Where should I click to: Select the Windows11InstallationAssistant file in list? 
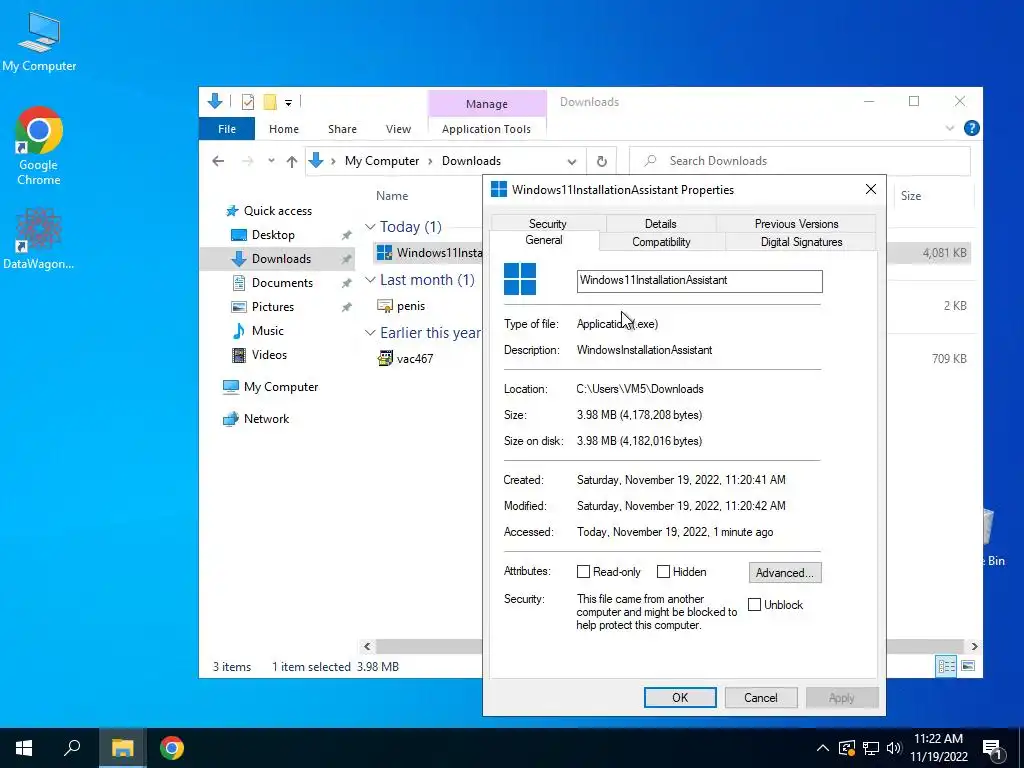[x=429, y=253]
